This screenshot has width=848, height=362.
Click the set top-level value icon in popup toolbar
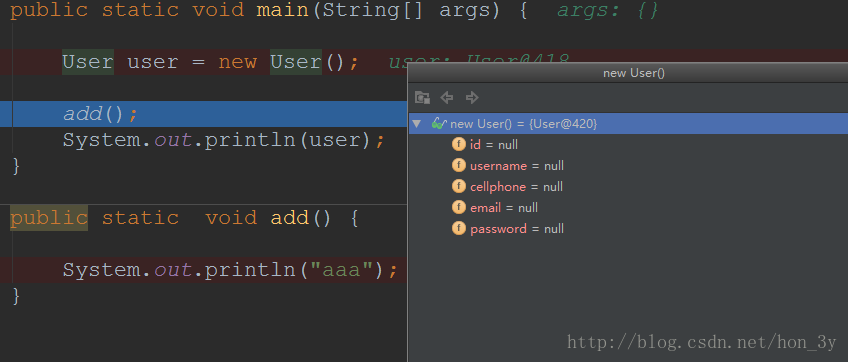[422, 97]
